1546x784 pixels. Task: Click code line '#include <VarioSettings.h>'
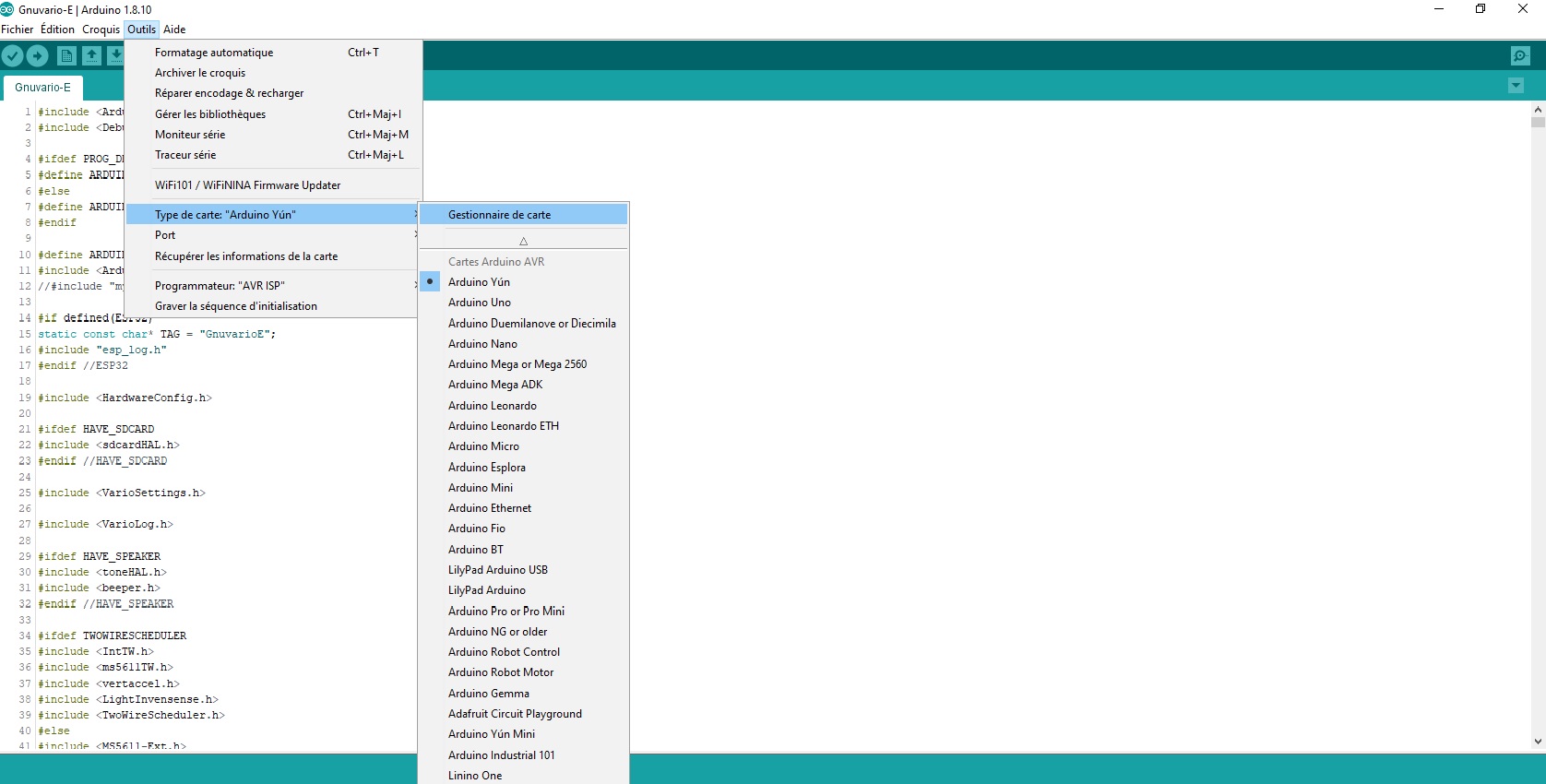[x=122, y=493]
